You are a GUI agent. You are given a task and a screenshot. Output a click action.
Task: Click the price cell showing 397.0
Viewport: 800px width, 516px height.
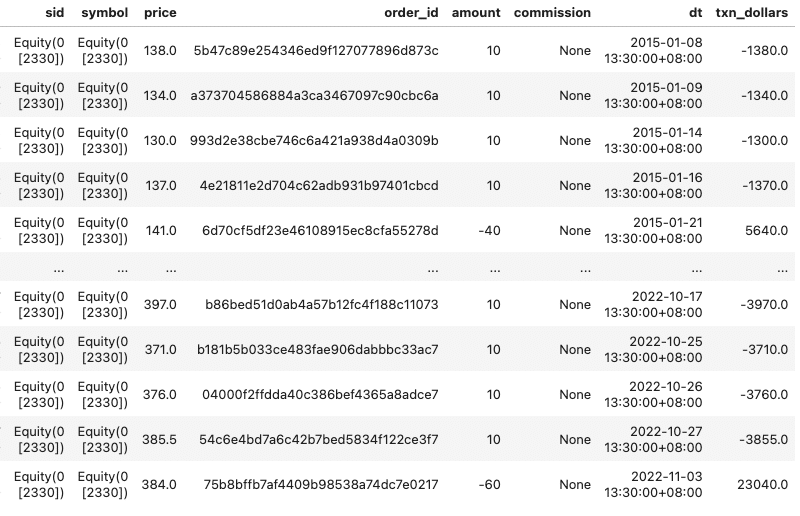pos(160,304)
